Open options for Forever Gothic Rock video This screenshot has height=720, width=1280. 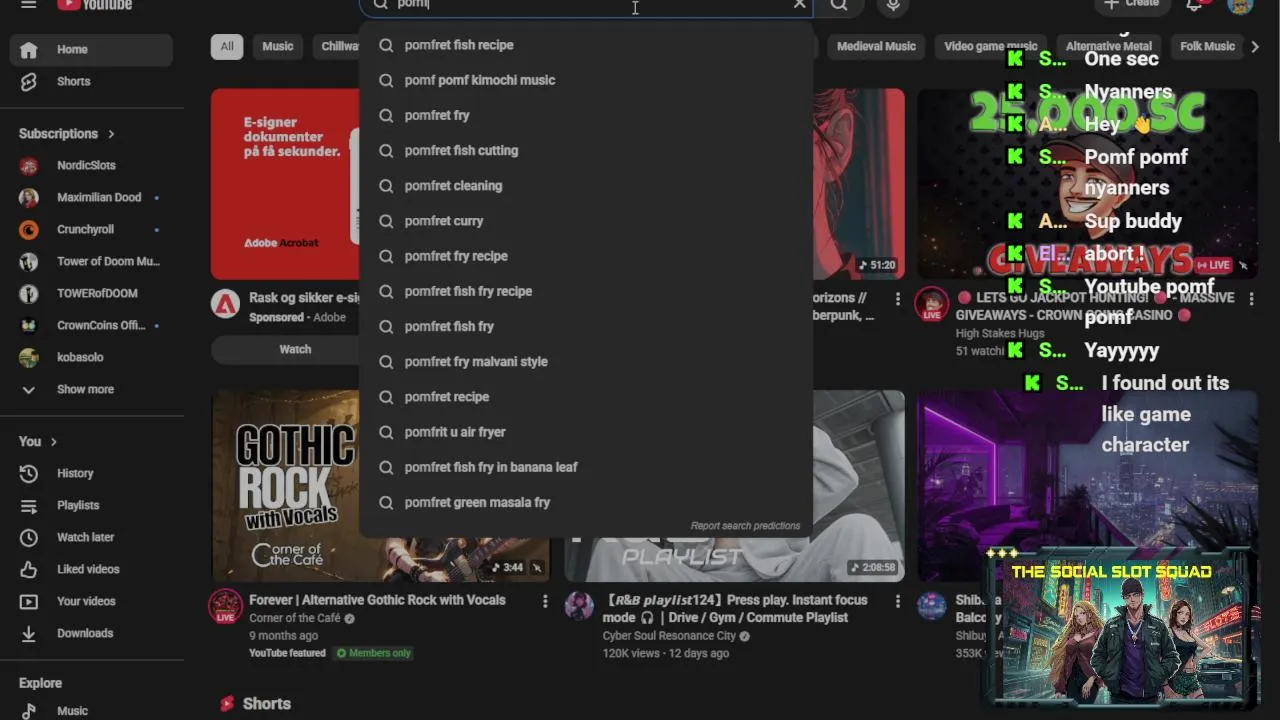545,601
